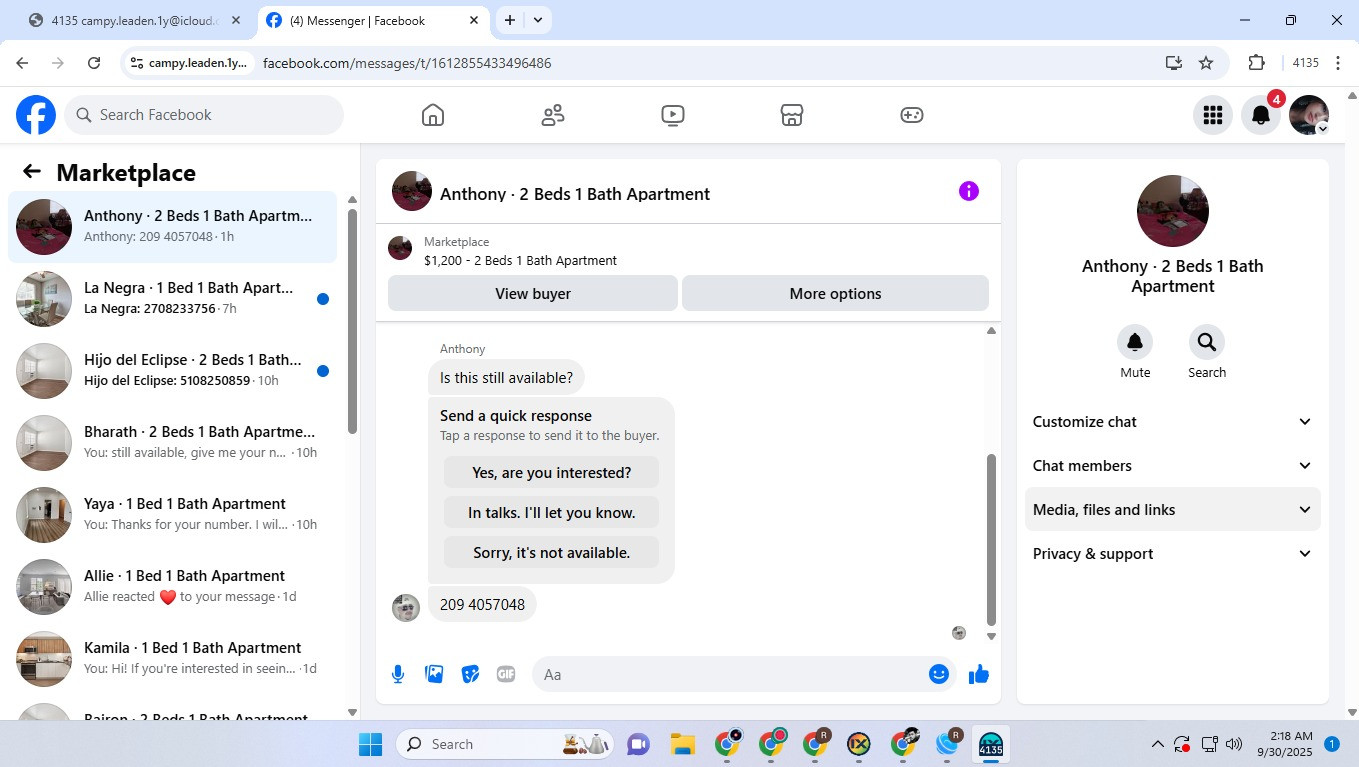Viewport: 1359px width, 767px height.
Task: Reload the page
Action: point(94,63)
